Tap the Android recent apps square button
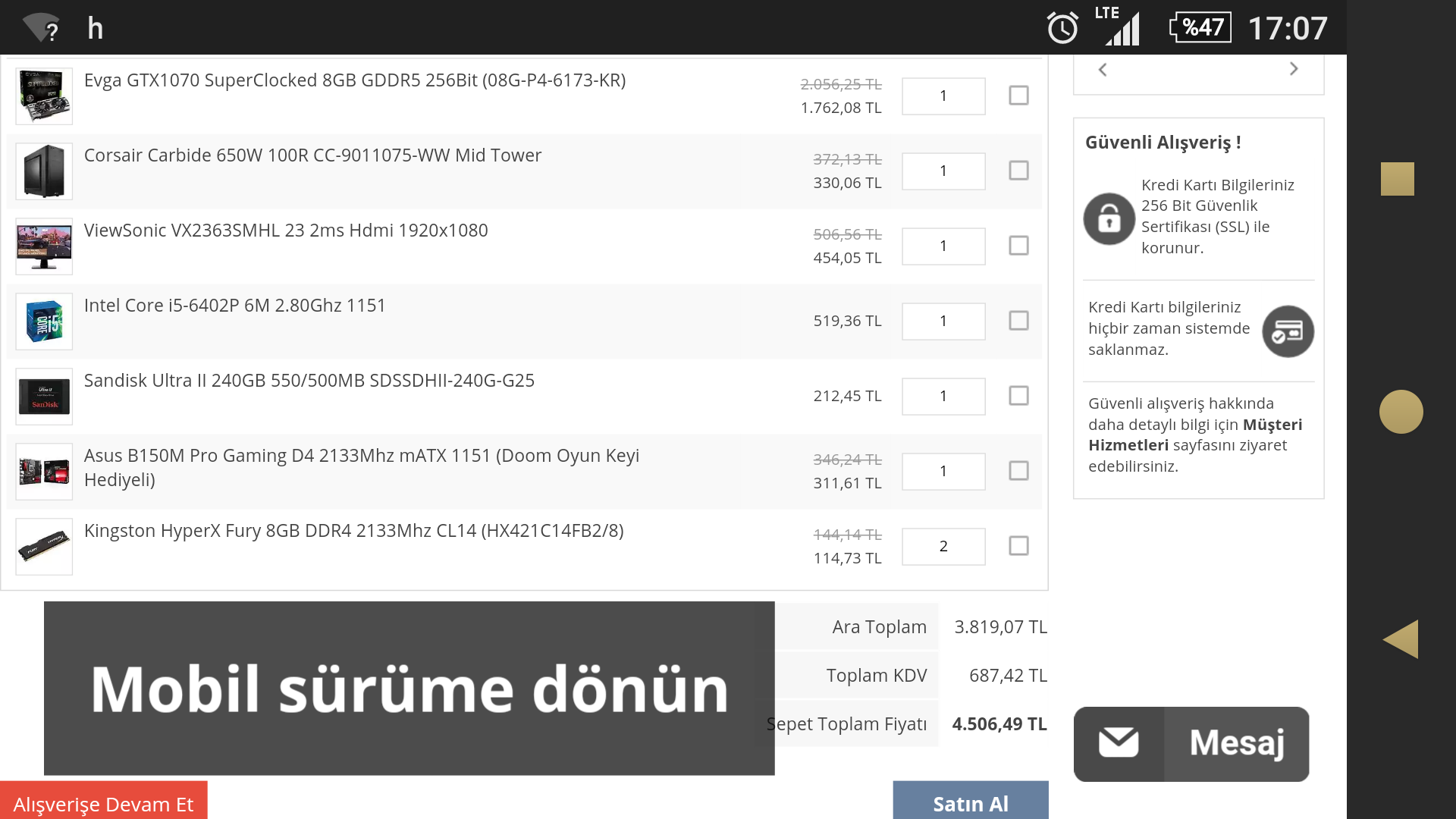Viewport: 1456px width, 819px height. point(1397,179)
